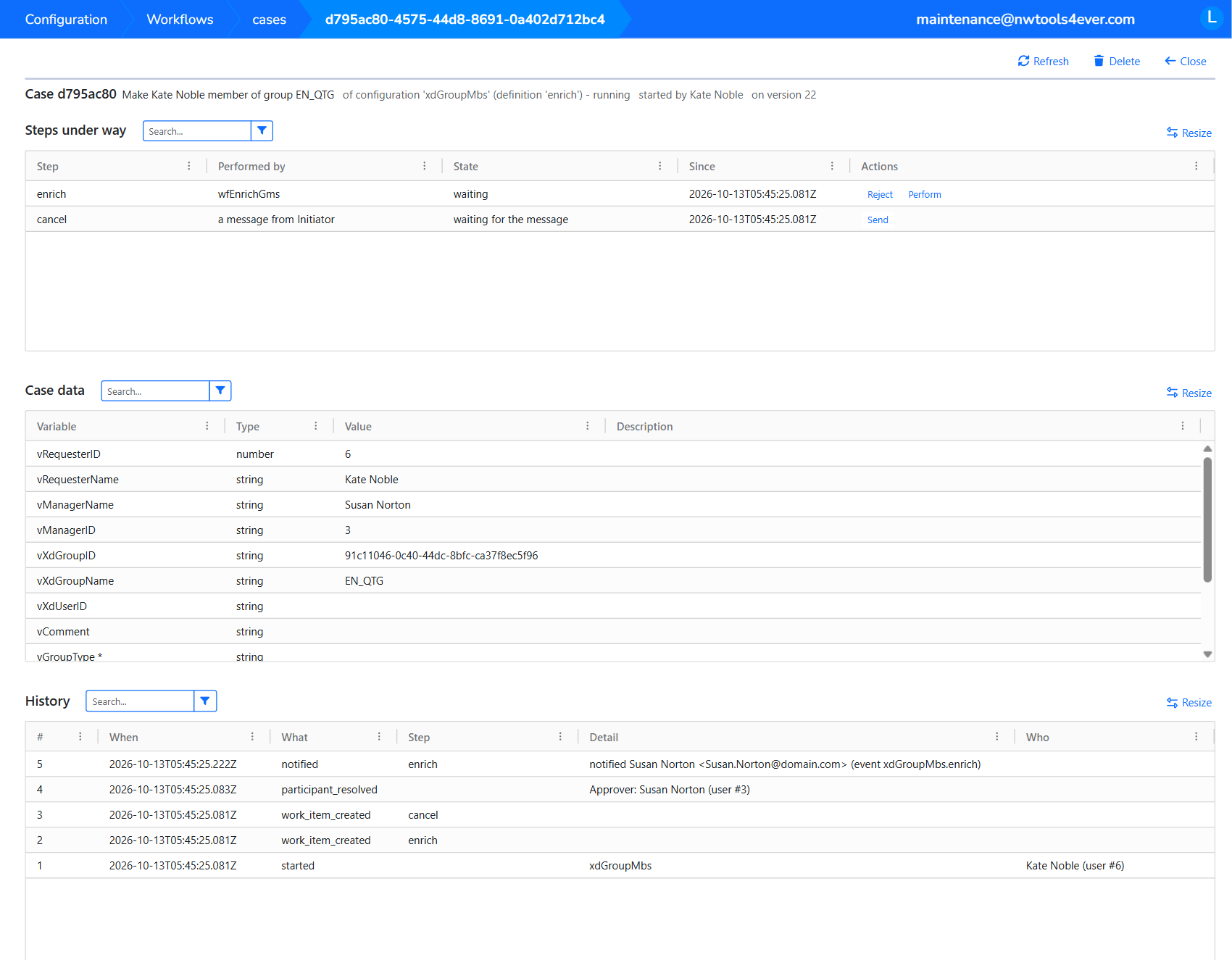Click the Case data scrollbar thumb
Viewport: 1232px width, 960px height.
pos(1207,519)
